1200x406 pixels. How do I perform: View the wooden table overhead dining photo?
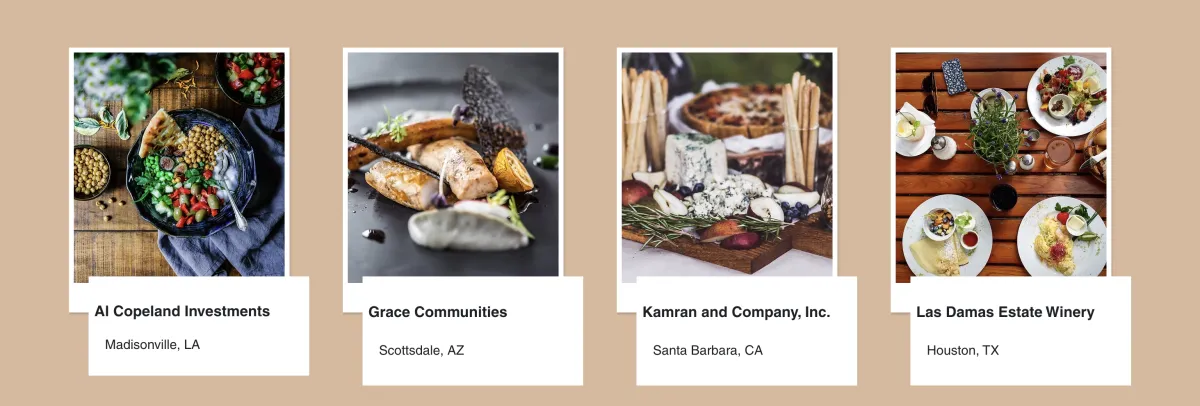tap(1001, 165)
